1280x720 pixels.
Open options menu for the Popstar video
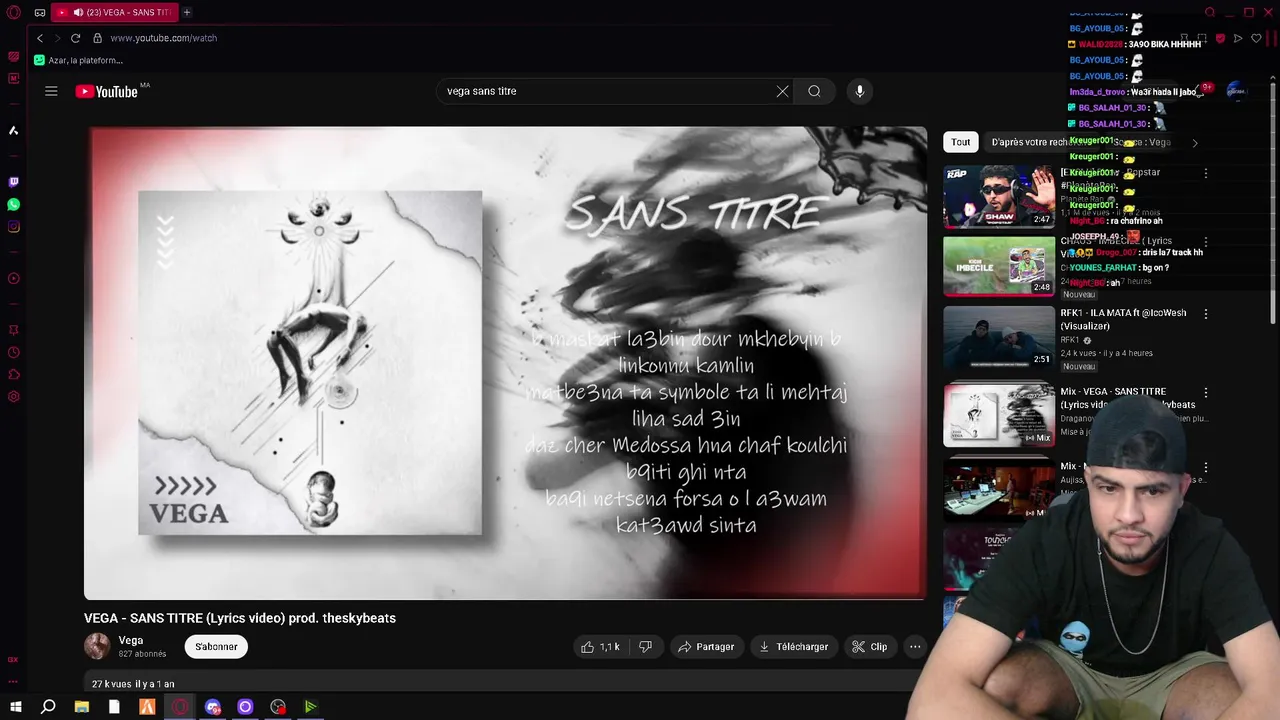[1206, 173]
